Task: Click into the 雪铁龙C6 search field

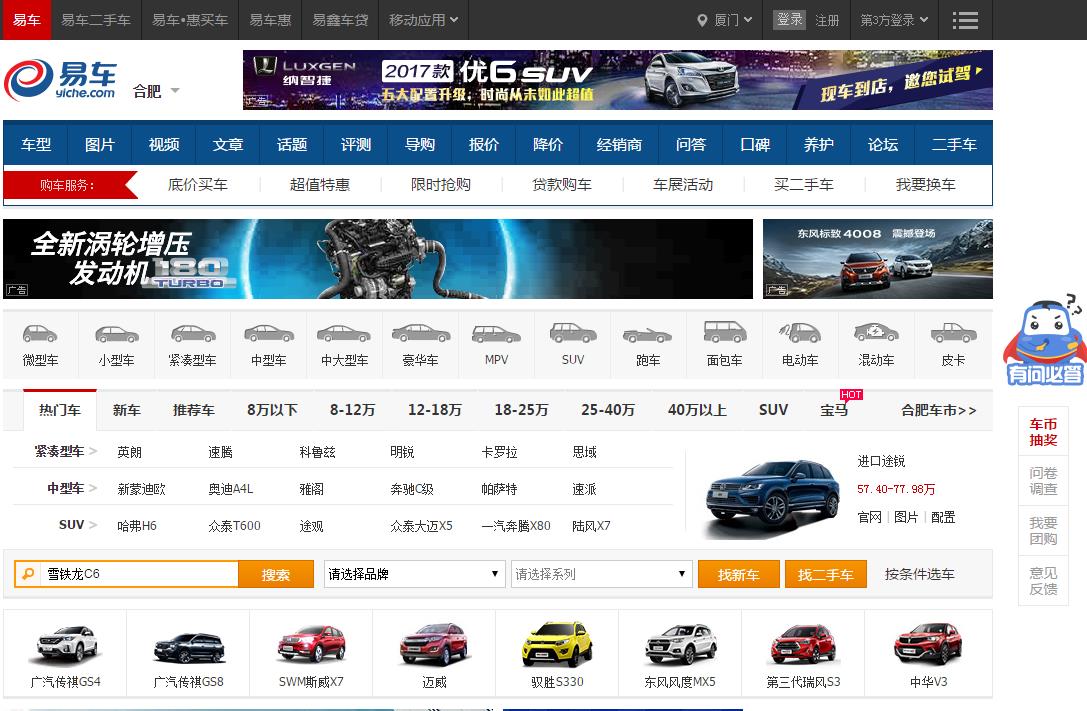Action: tap(139, 574)
